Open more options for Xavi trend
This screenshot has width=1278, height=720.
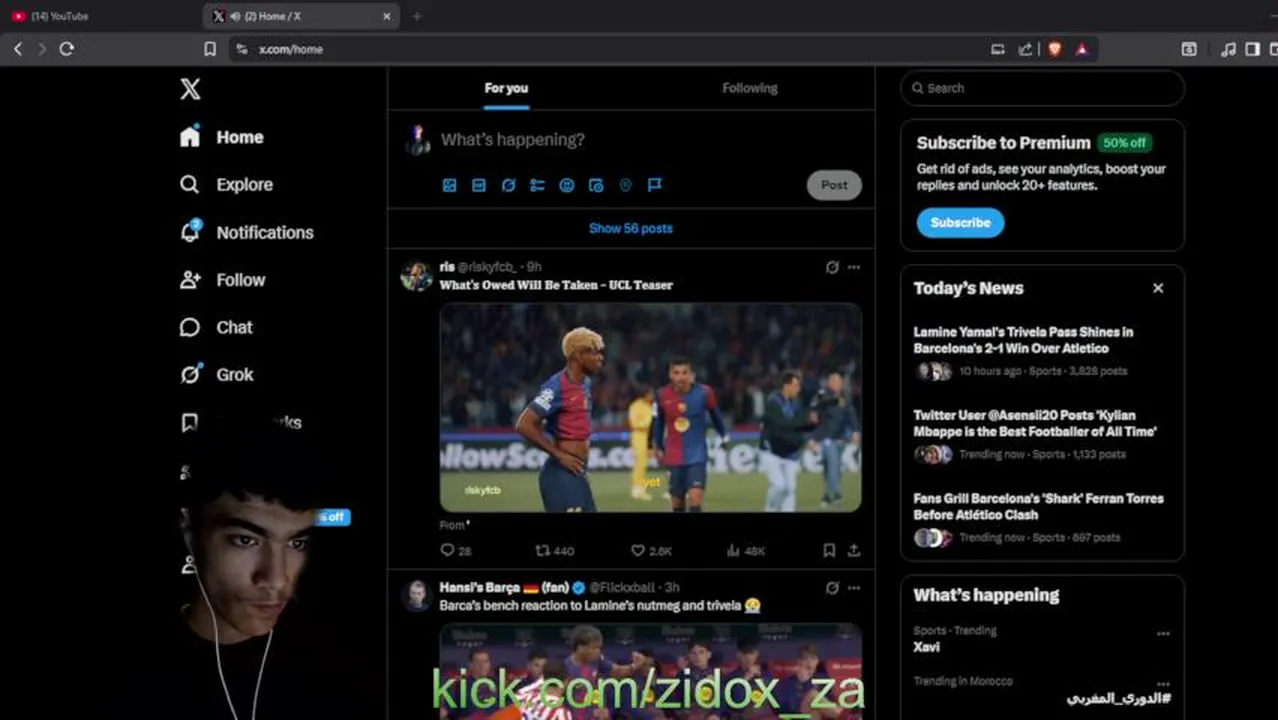(x=1163, y=633)
